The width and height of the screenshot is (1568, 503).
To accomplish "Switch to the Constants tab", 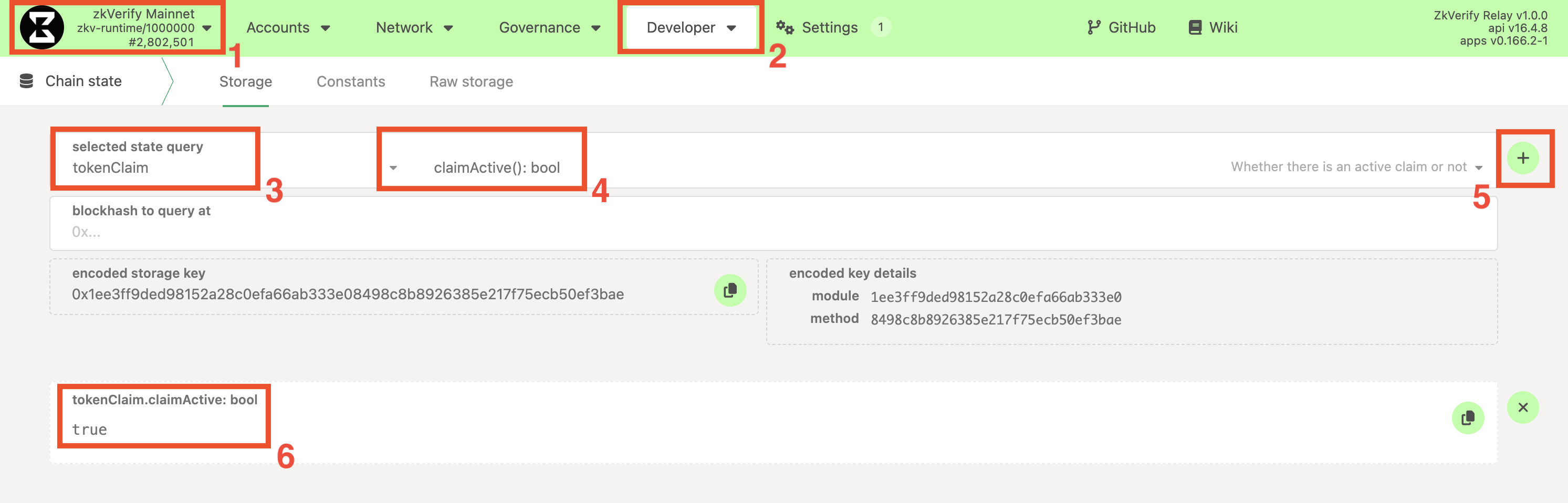I will 351,81.
